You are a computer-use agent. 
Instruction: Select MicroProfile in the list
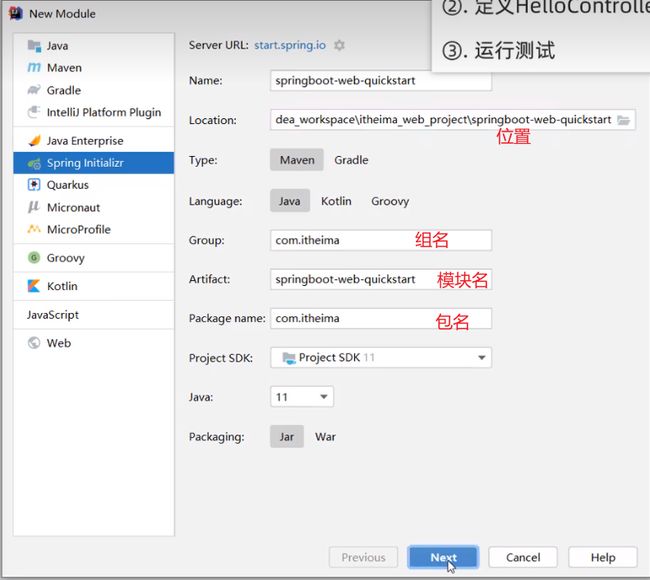point(94,229)
